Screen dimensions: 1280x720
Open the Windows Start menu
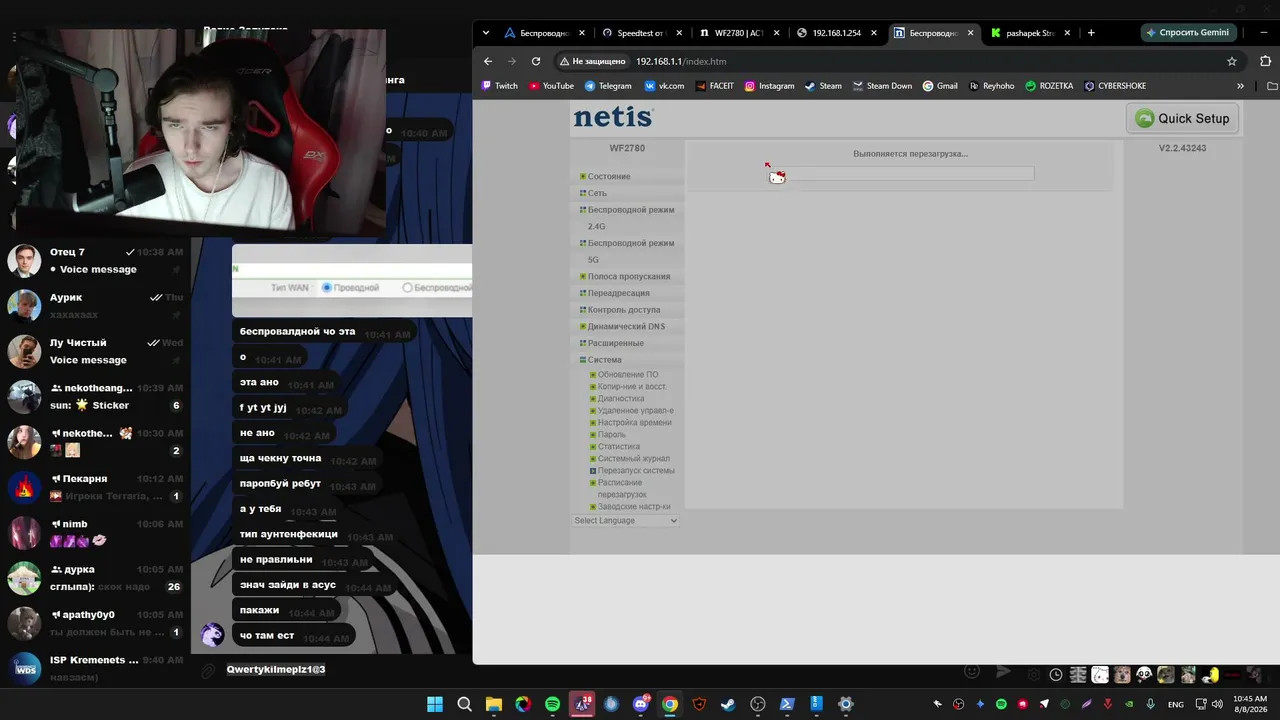click(x=435, y=704)
